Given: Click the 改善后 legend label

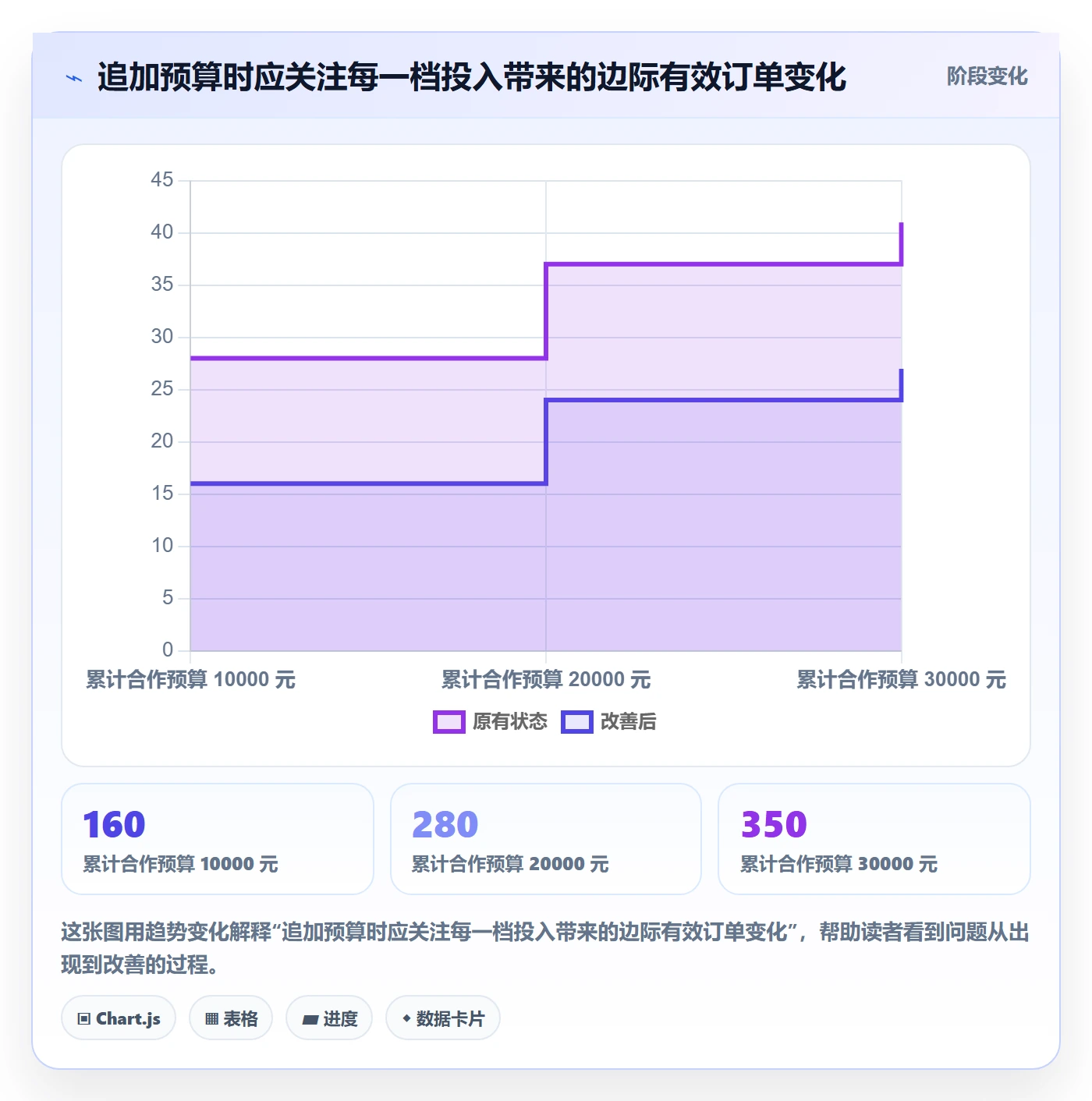Looking at the screenshot, I should point(628,722).
